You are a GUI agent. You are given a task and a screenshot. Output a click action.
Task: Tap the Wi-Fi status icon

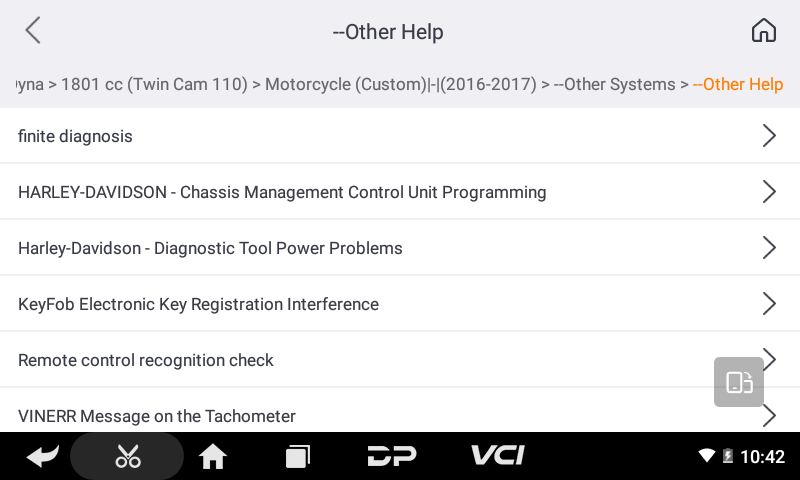707,457
